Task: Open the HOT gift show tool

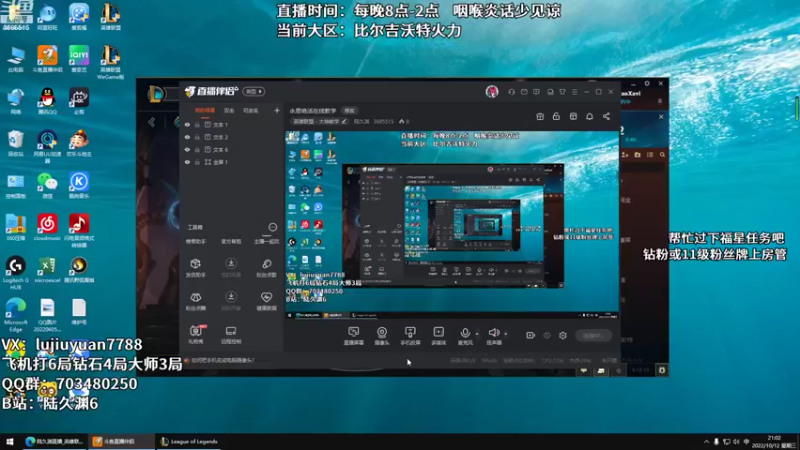Action: 196,335
